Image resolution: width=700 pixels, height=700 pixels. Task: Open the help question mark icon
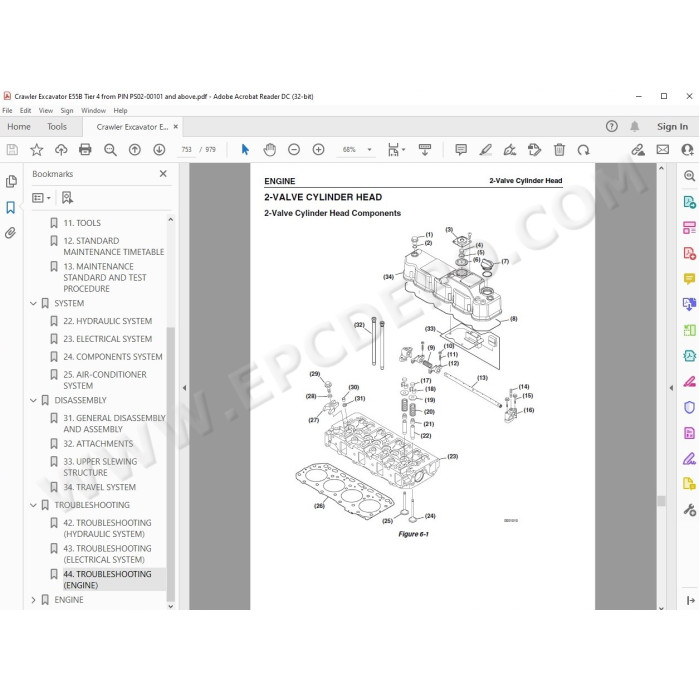[612, 126]
